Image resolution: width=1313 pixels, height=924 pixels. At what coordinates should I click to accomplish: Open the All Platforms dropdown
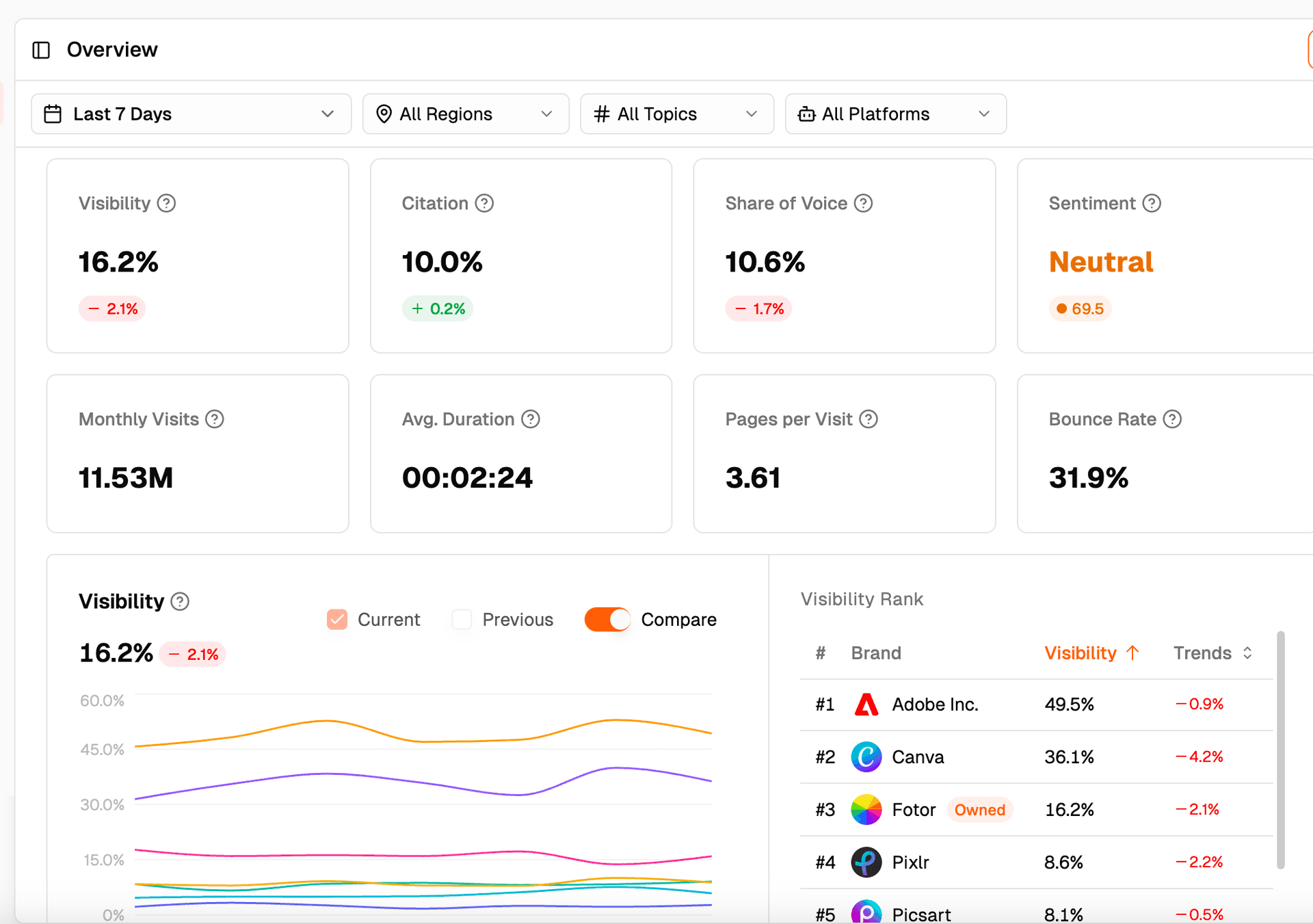coord(896,114)
